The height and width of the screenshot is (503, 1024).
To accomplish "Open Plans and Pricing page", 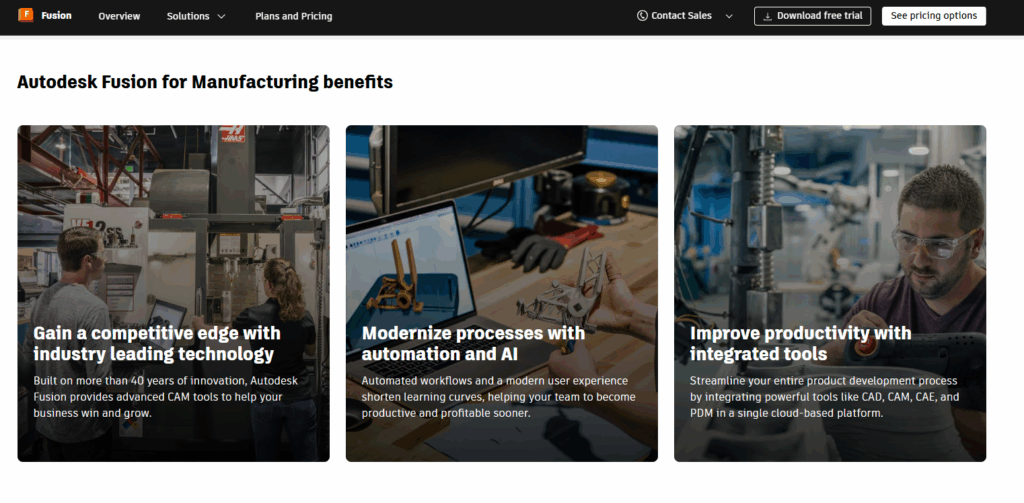I will [293, 16].
